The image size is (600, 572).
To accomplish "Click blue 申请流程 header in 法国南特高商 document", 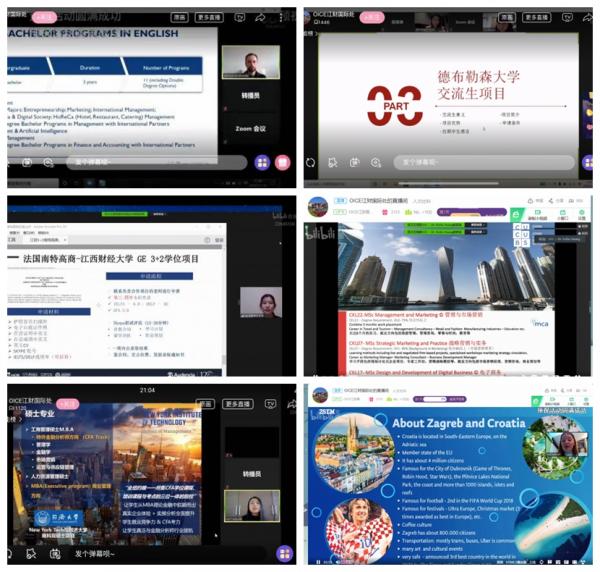I will [149, 276].
